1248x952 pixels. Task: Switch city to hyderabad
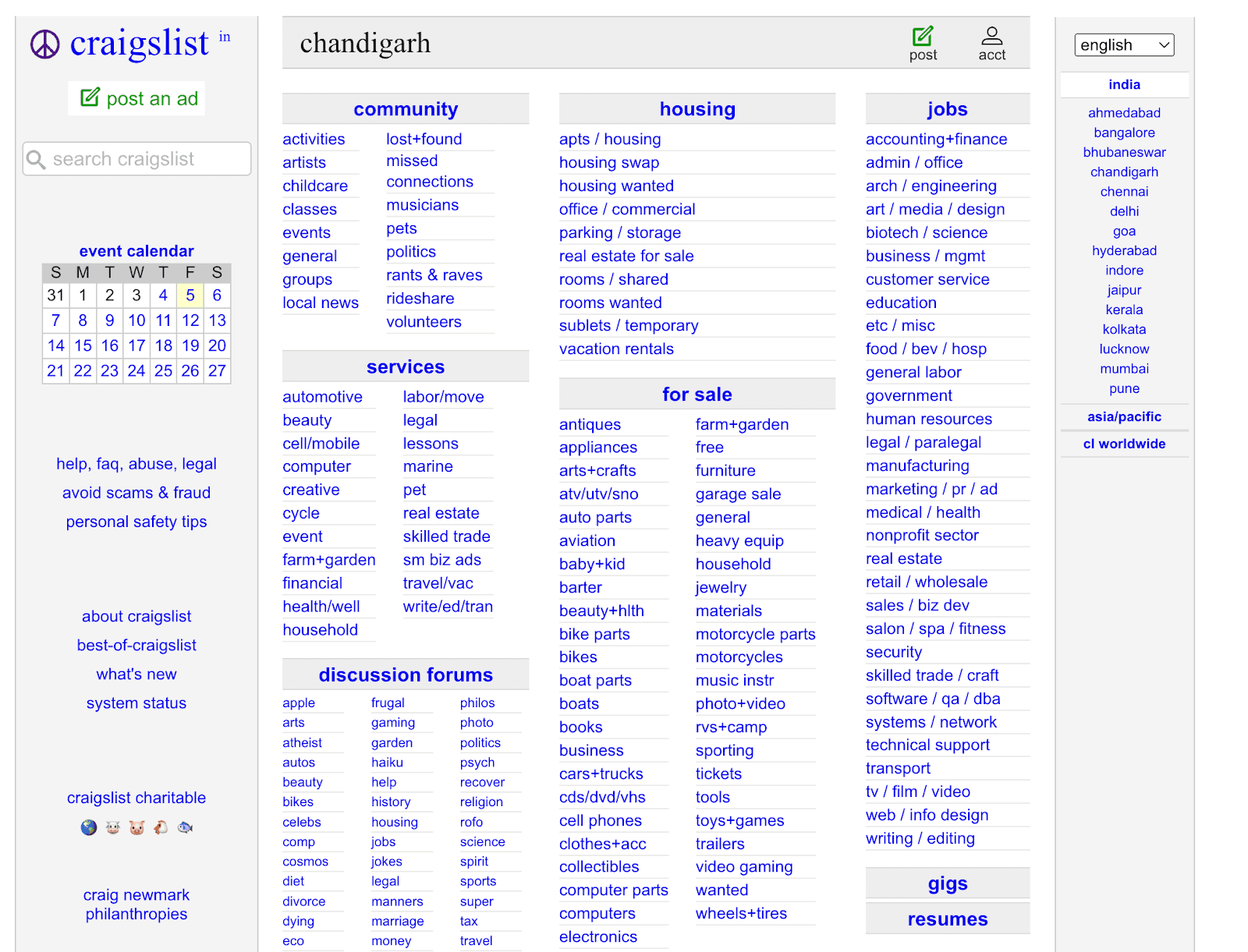pyautogui.click(x=1124, y=250)
